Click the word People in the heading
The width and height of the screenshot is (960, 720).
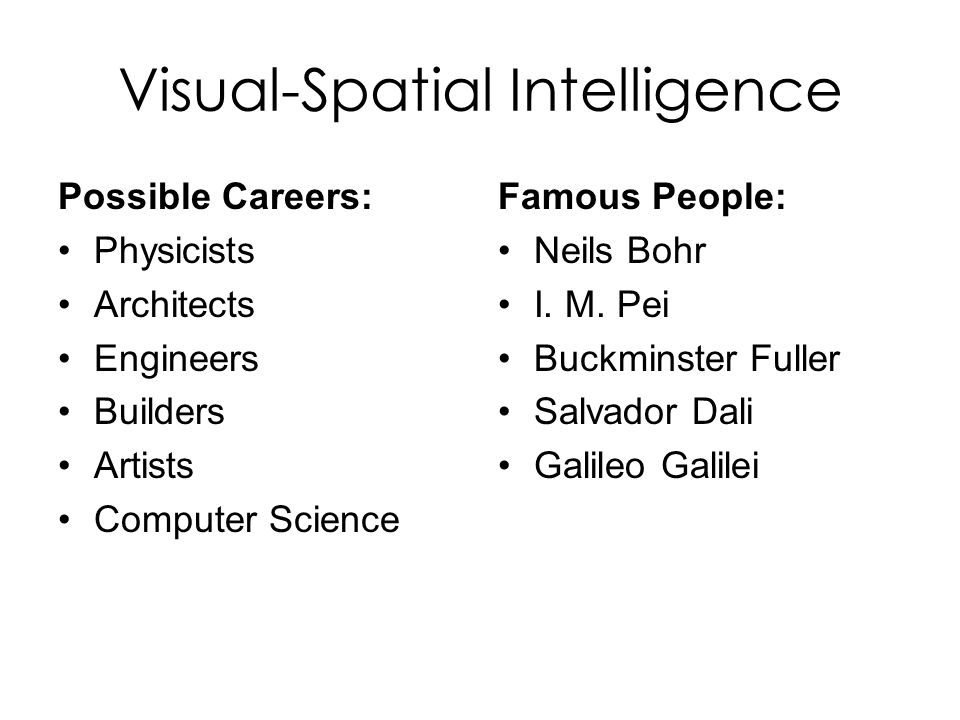(x=719, y=197)
